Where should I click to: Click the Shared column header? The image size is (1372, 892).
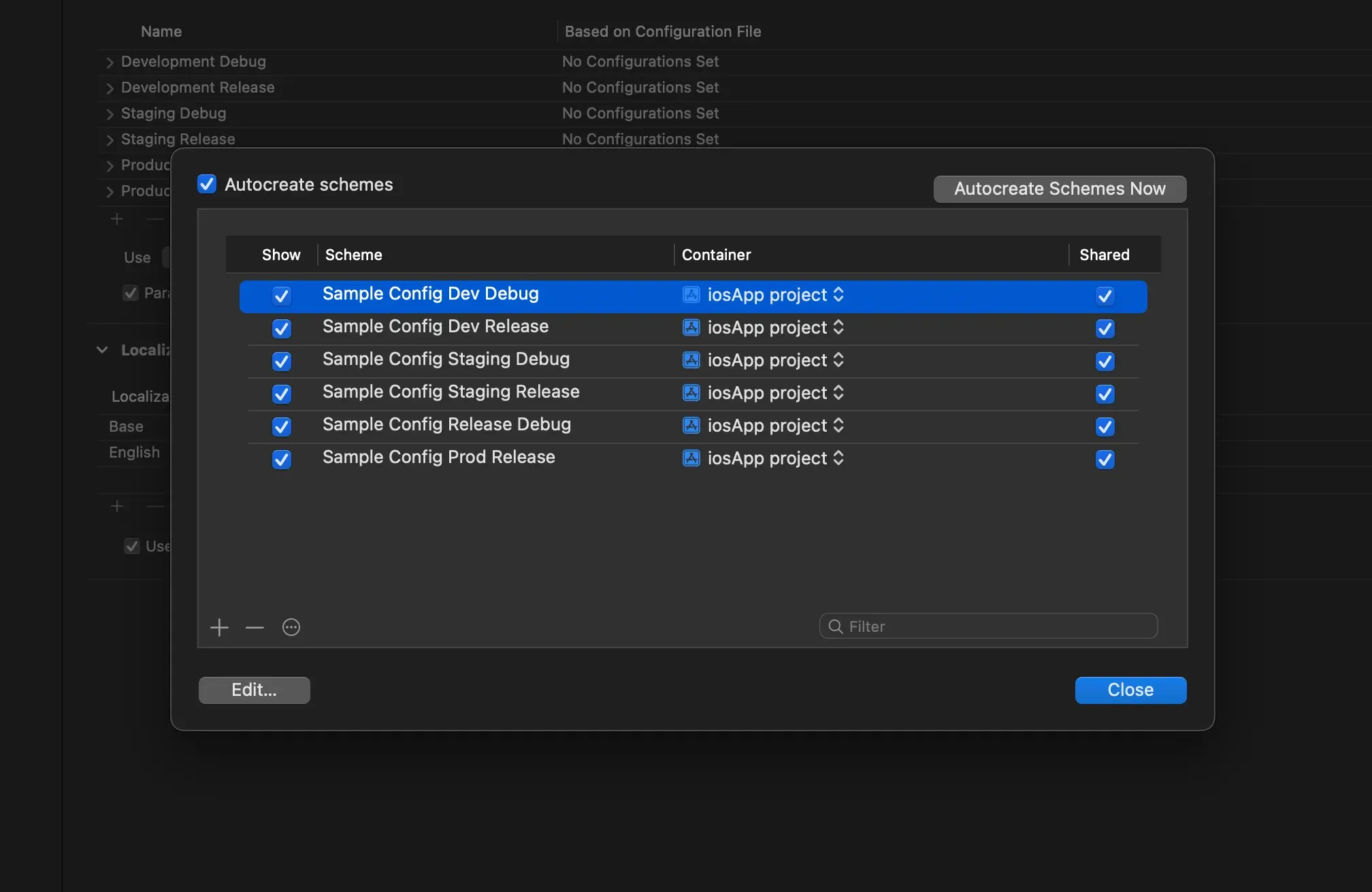click(1104, 255)
